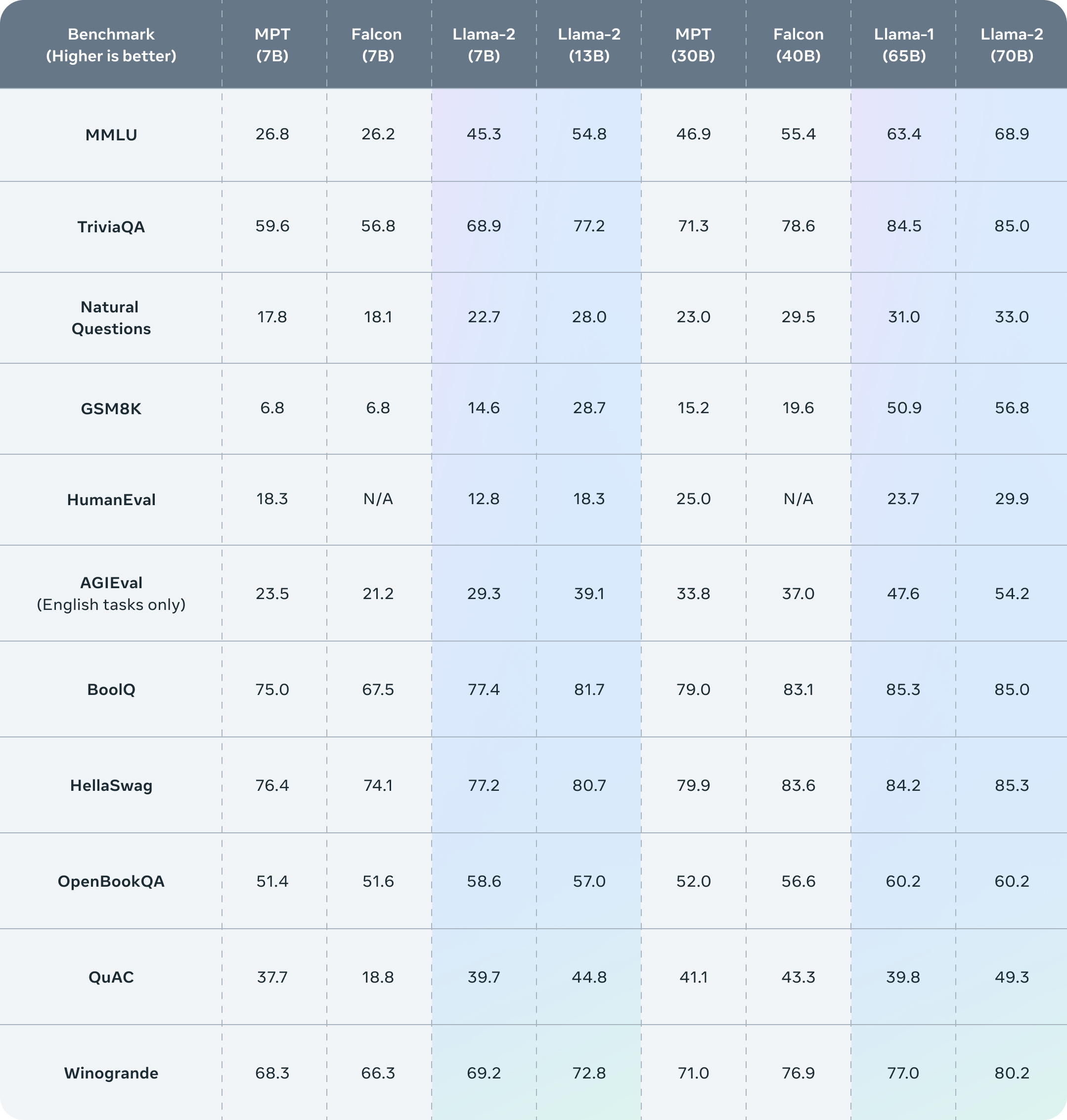Click the HellaSwag score for Llama-2 (70B)
The width and height of the screenshot is (1067, 1120).
tap(1011, 785)
